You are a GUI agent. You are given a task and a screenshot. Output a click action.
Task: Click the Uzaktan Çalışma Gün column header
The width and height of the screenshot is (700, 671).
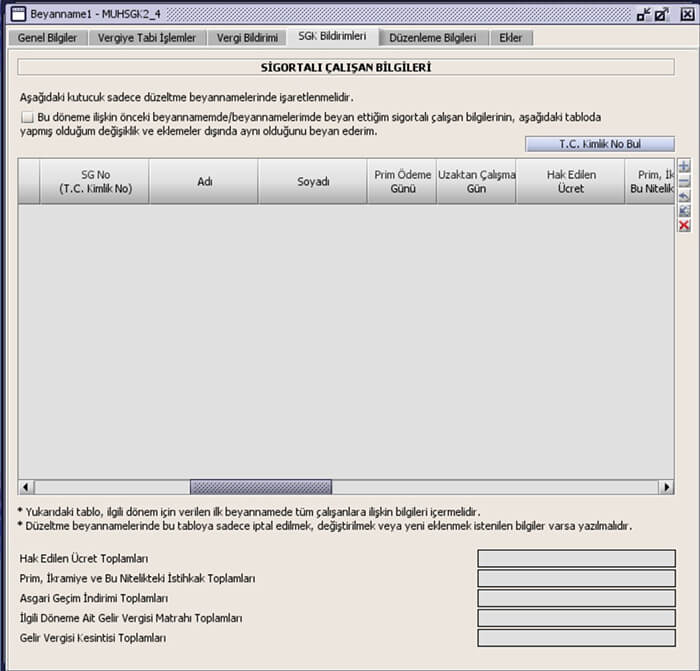476,182
